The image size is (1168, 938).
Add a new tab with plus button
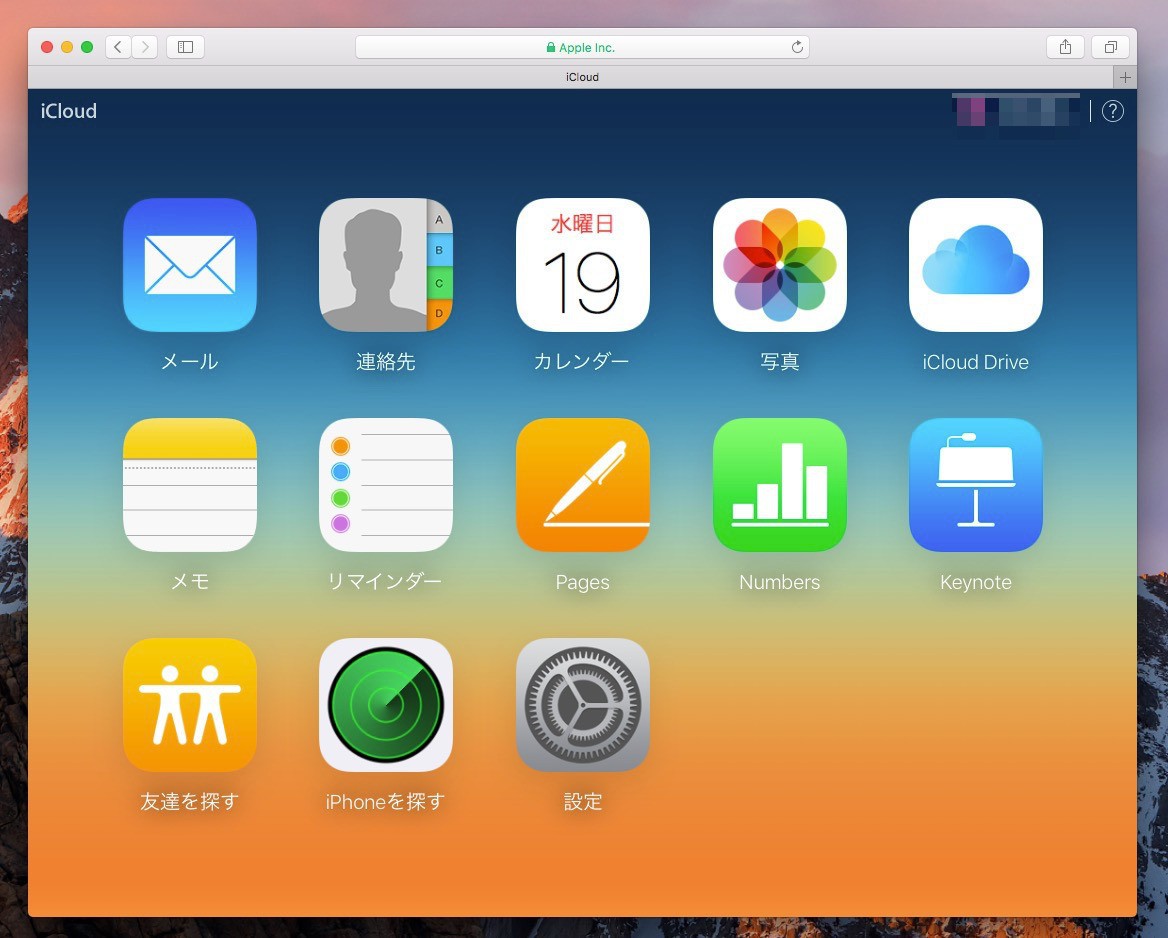tap(1125, 77)
